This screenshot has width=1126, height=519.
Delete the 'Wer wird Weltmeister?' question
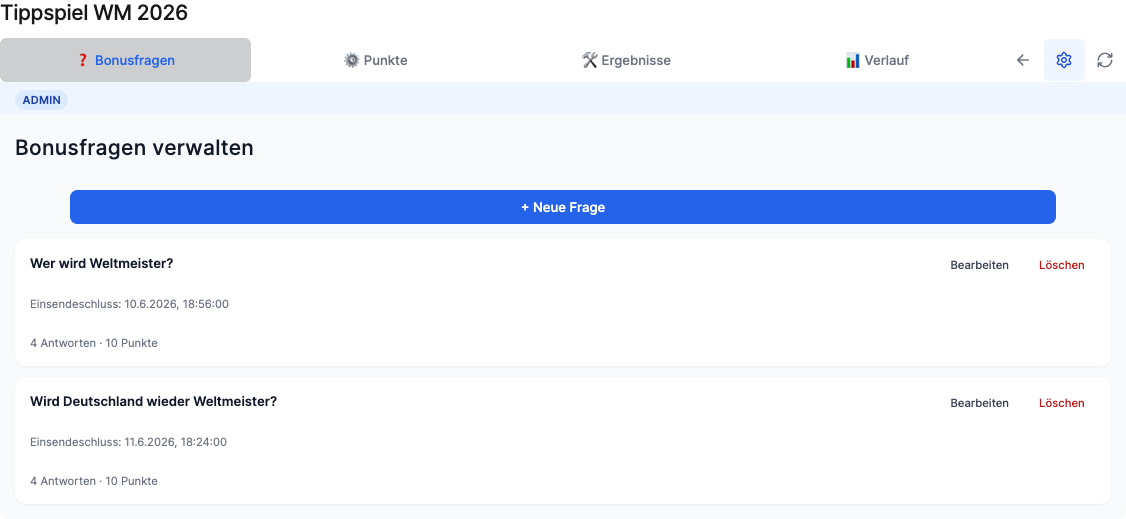[x=1061, y=265]
